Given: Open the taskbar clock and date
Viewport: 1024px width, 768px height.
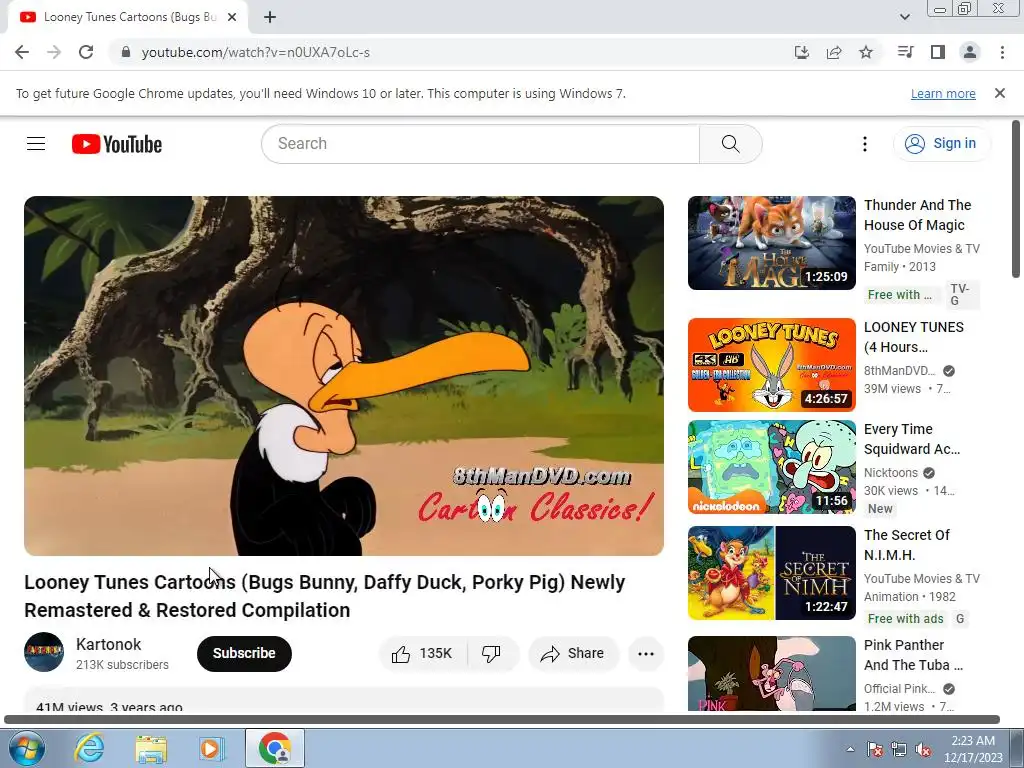Looking at the screenshot, I should (973, 749).
